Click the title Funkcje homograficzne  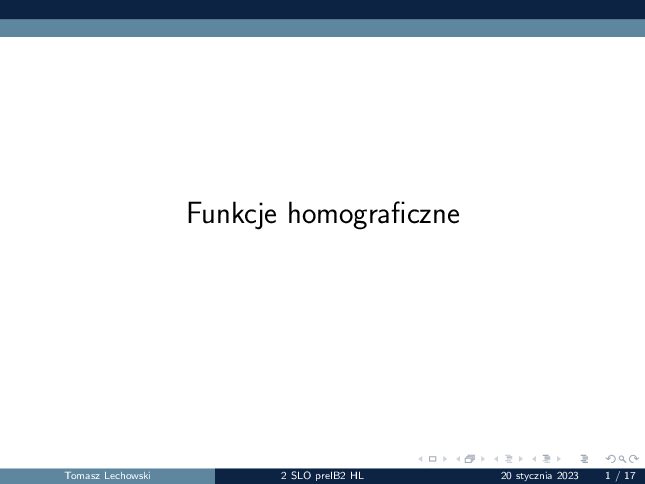pos(323,213)
